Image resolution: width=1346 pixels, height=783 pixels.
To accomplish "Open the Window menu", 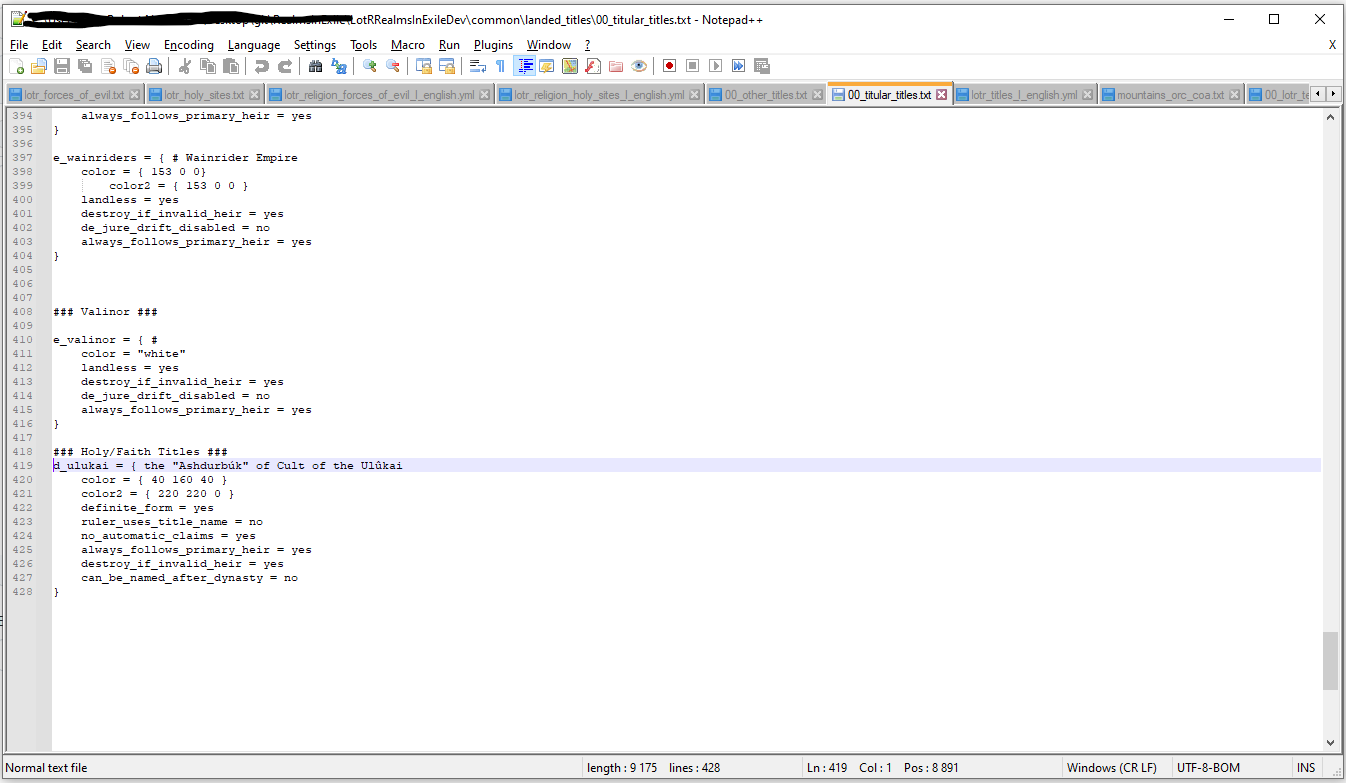I will coord(549,45).
